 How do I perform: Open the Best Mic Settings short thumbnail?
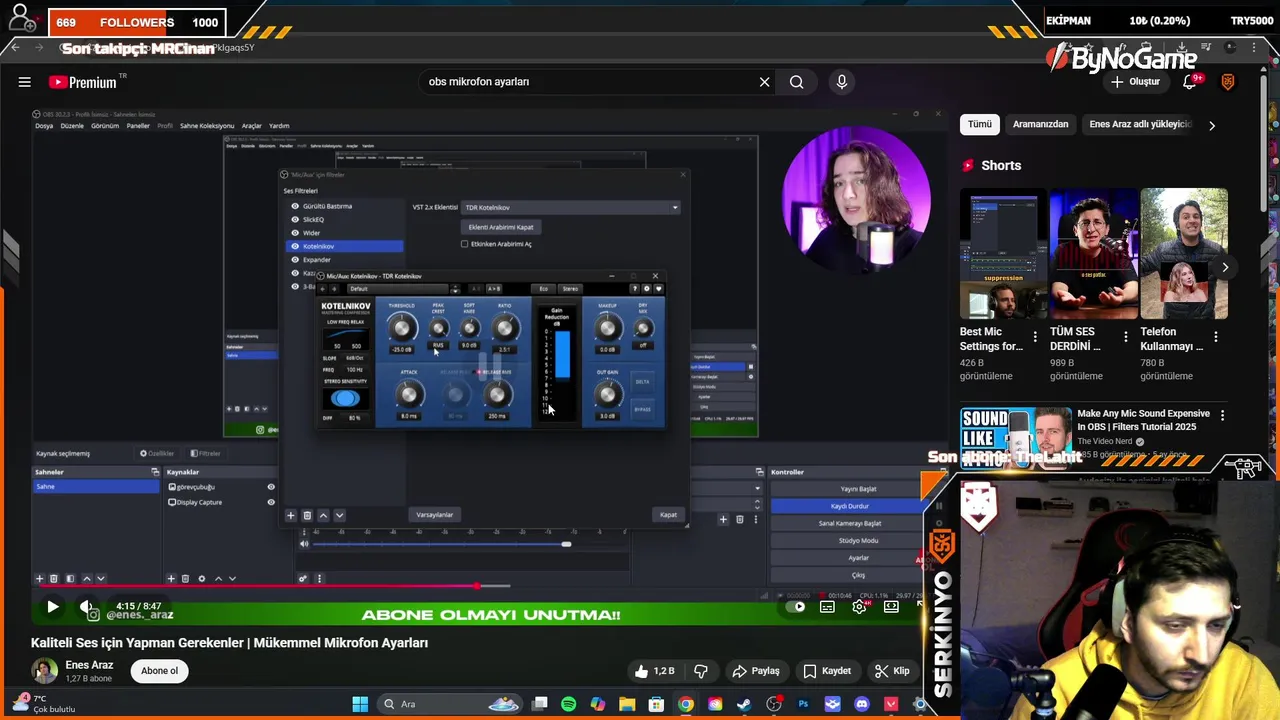point(1003,253)
